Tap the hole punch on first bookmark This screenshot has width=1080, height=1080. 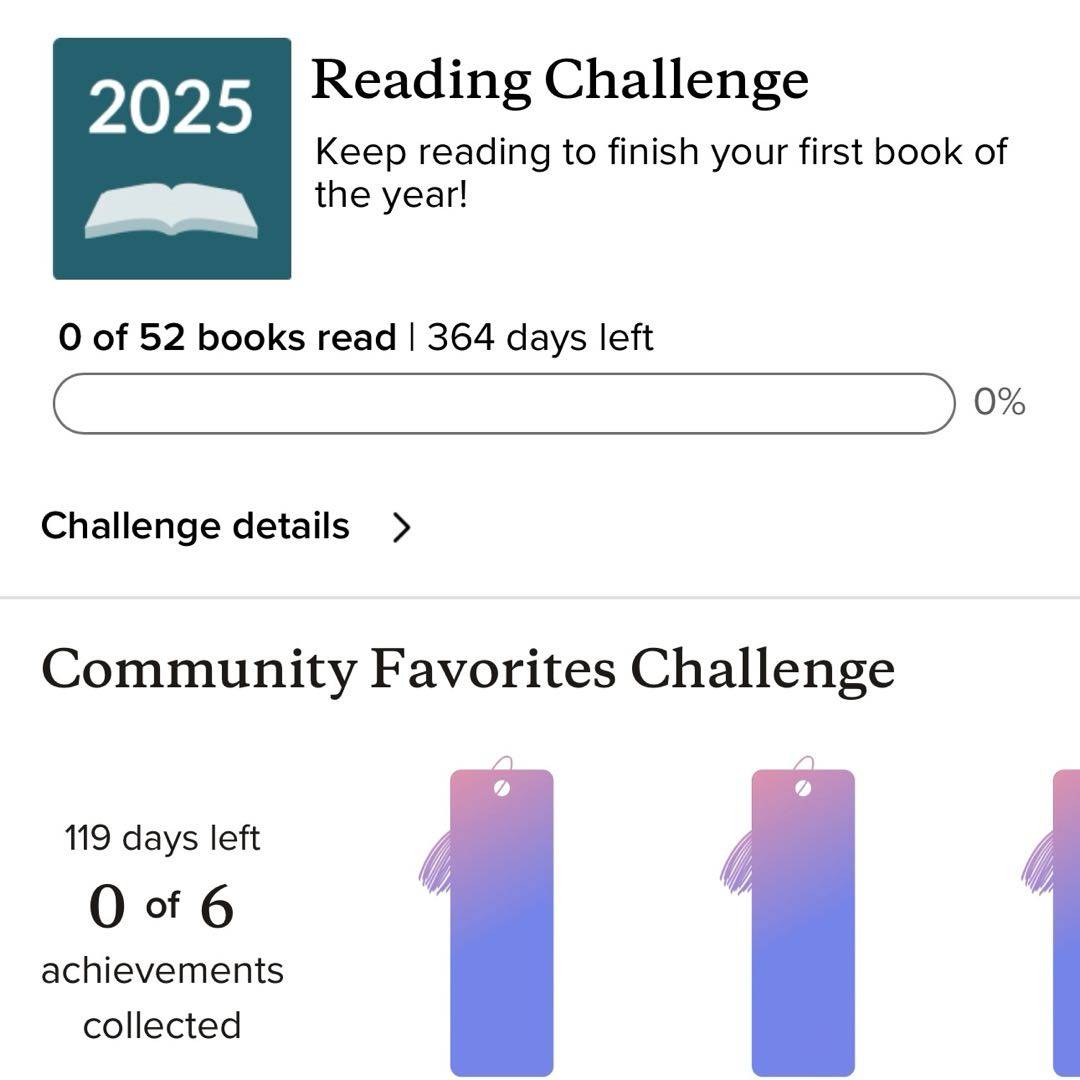(502, 788)
